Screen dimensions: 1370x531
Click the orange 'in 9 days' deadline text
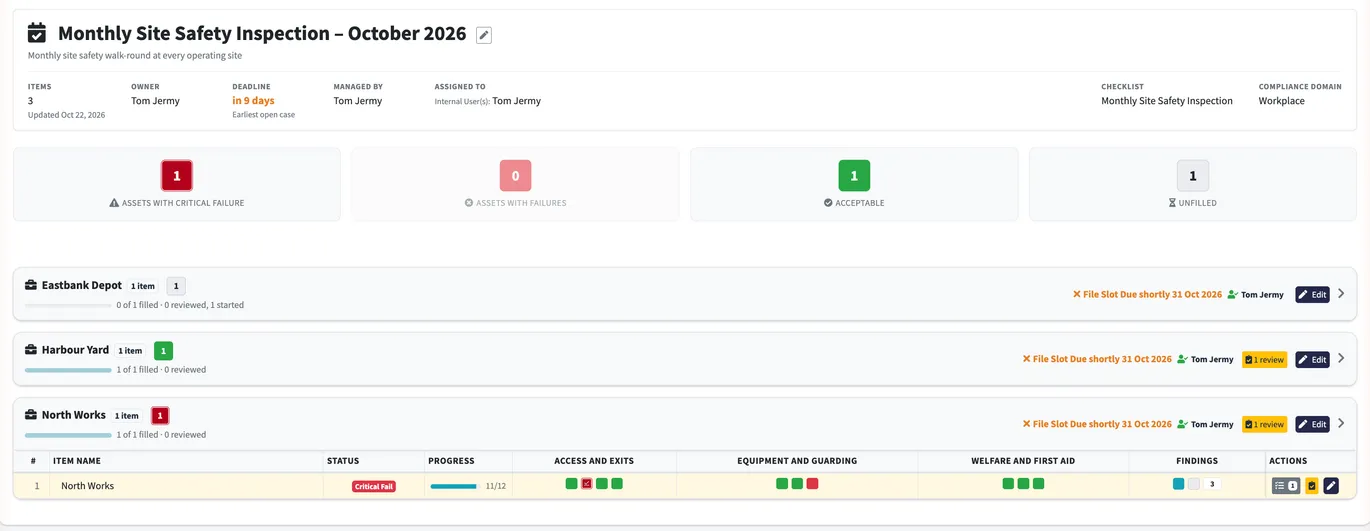point(253,101)
